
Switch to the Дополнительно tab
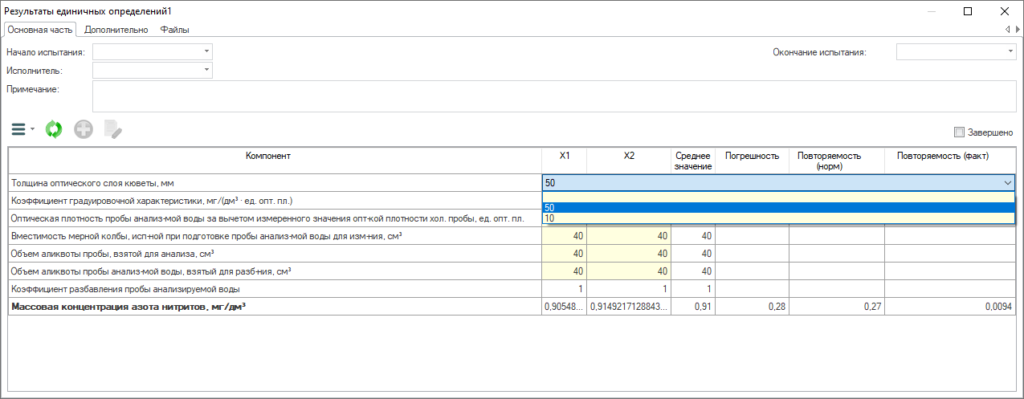116,29
